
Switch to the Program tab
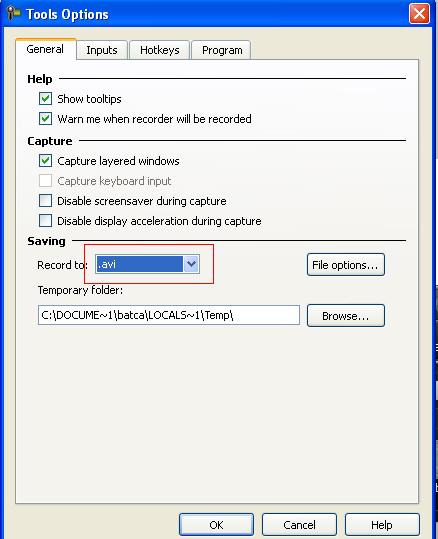(222, 50)
